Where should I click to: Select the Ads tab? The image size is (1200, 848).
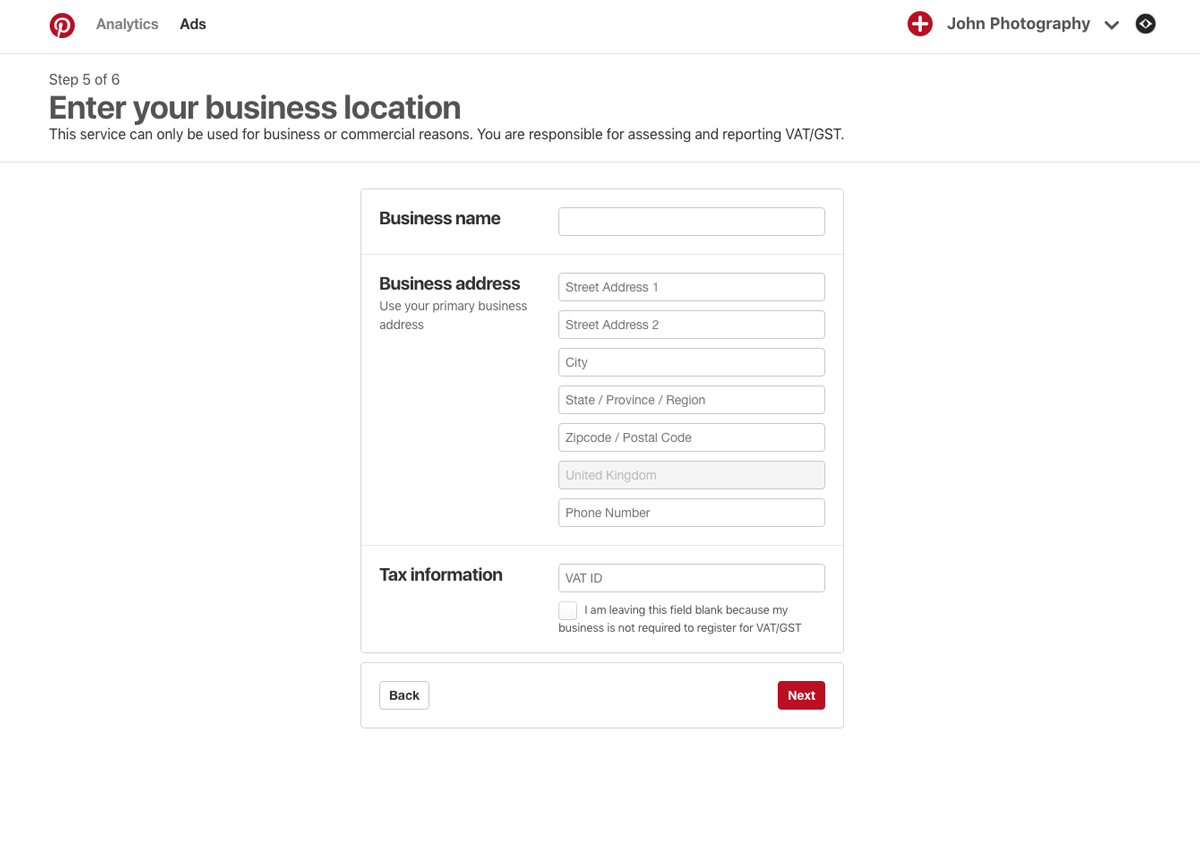[192, 24]
